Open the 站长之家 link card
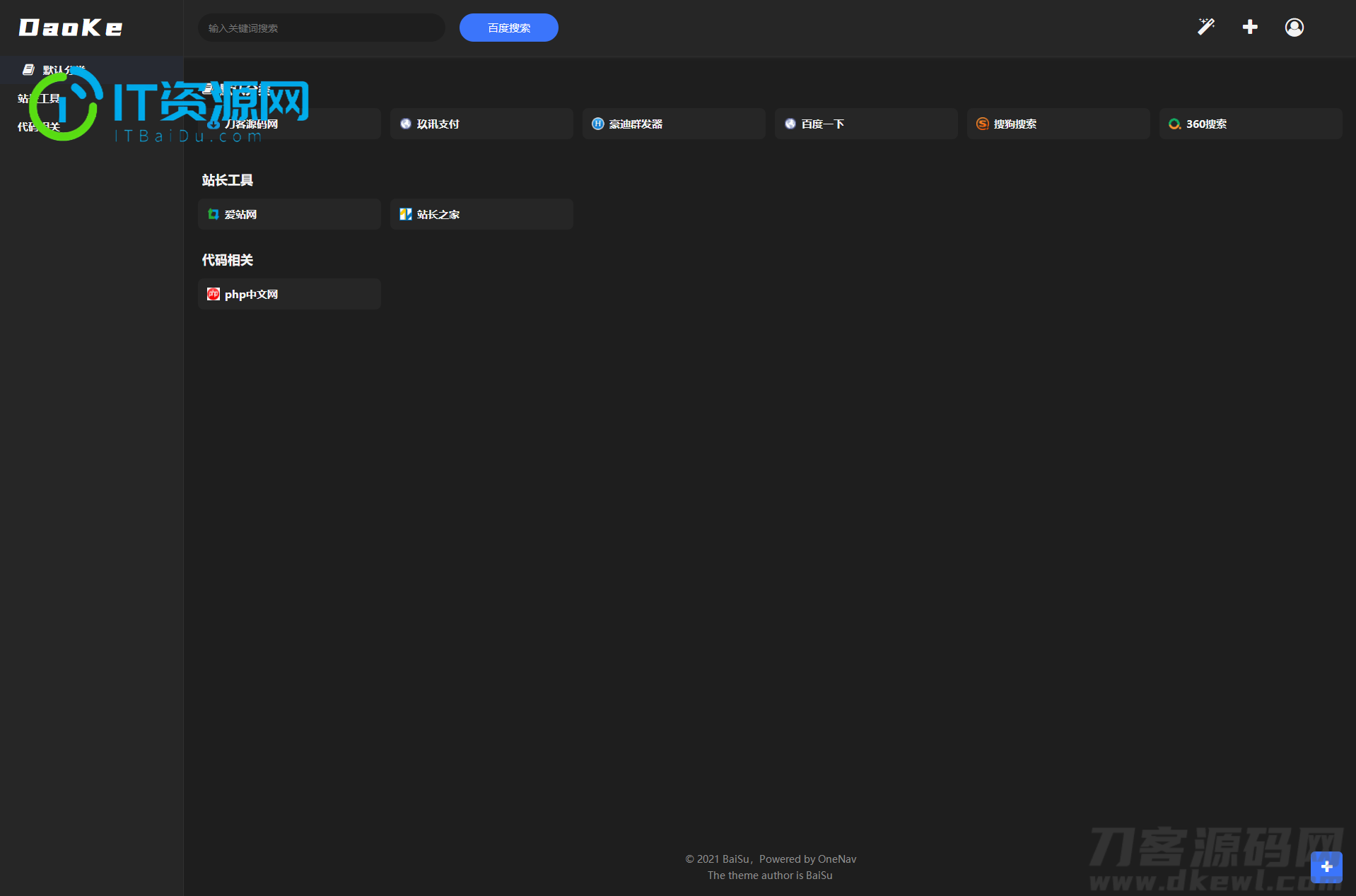This screenshot has height=896, width=1356. (481, 214)
